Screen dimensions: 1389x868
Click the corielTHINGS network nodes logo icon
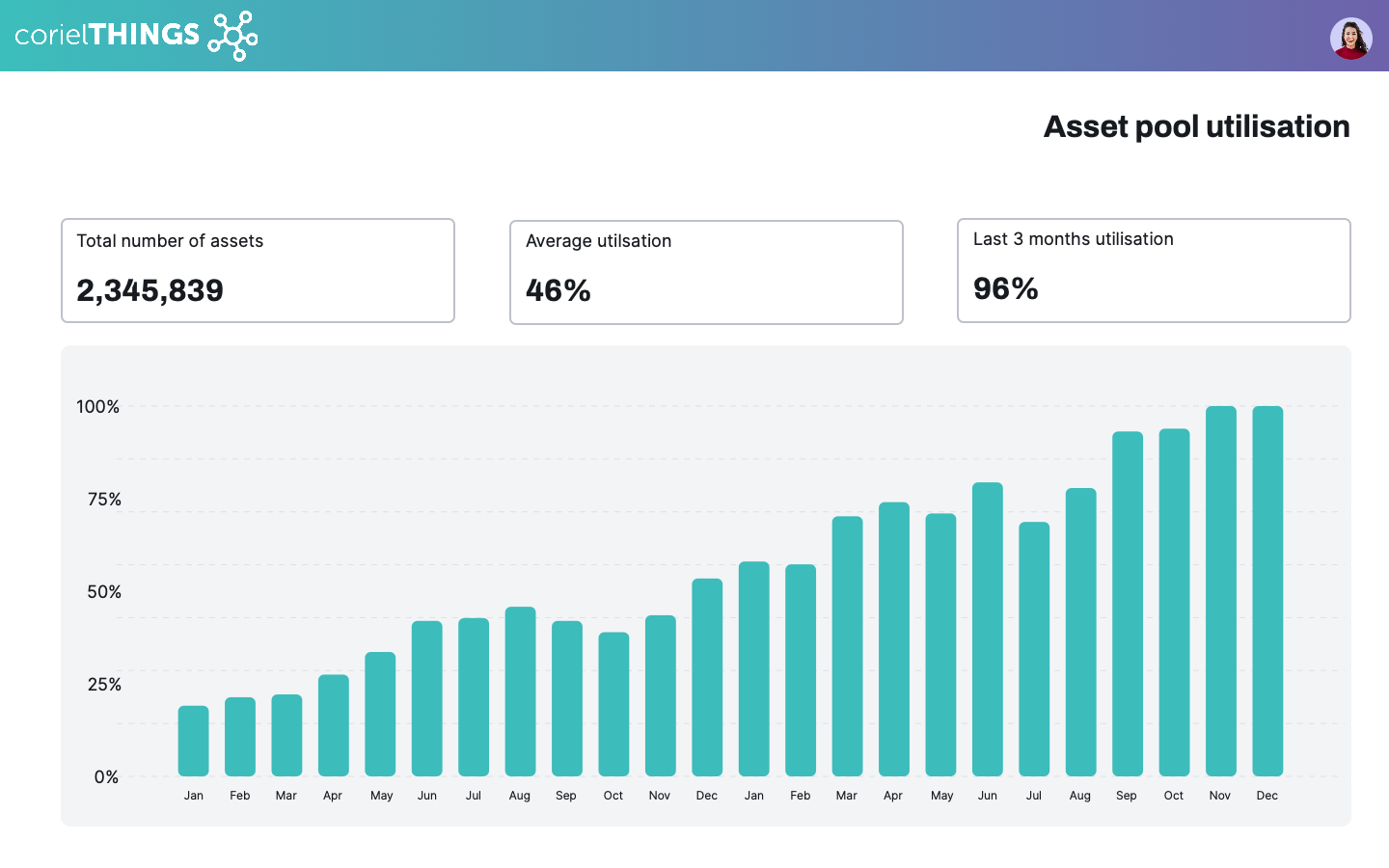[x=233, y=36]
